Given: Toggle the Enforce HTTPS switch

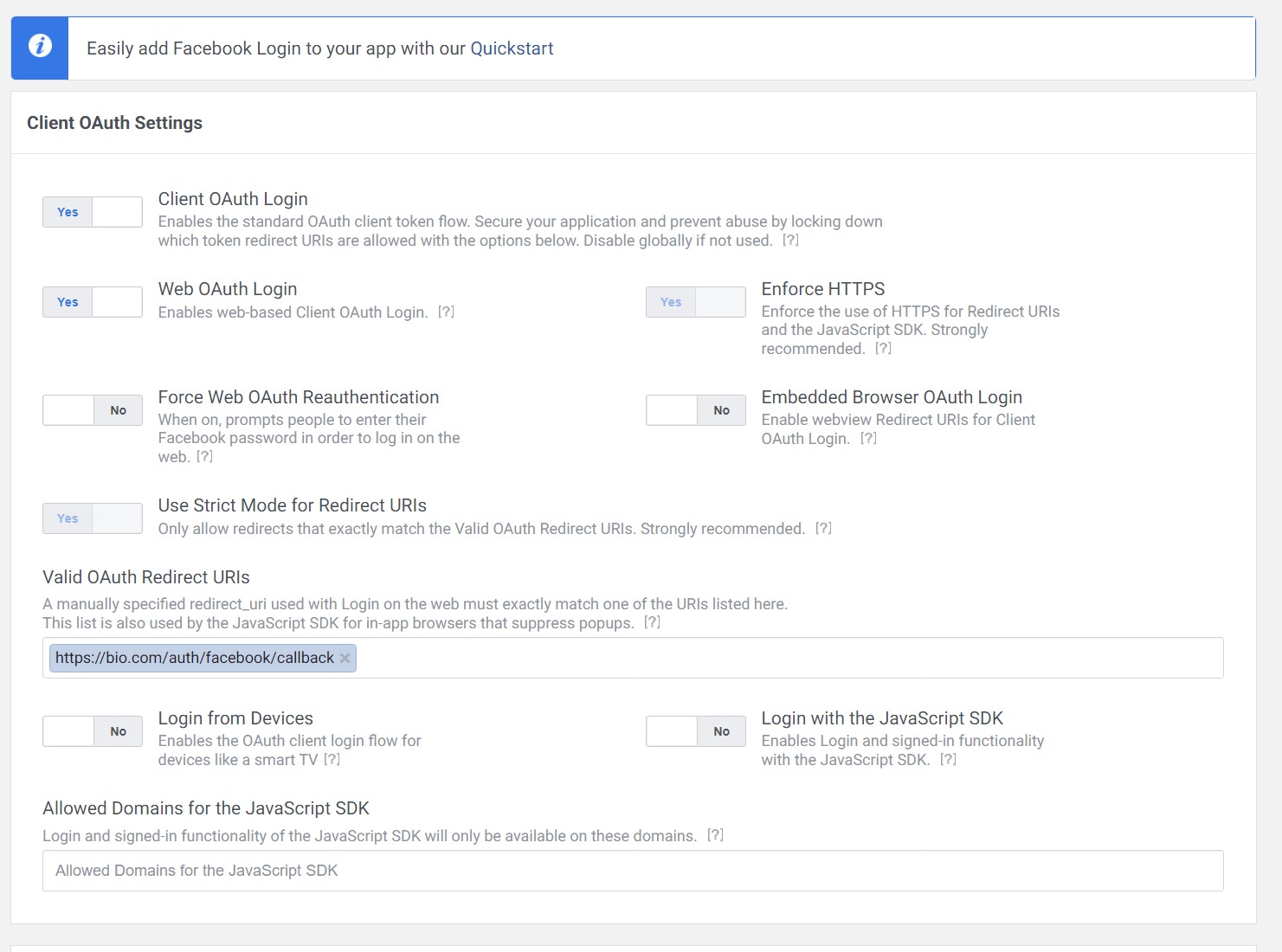Looking at the screenshot, I should [696, 302].
